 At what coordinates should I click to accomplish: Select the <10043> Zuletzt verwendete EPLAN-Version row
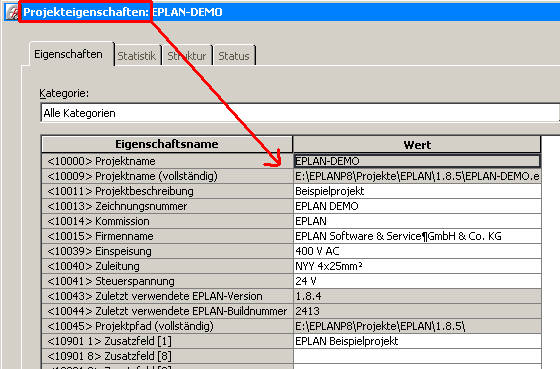291,296
